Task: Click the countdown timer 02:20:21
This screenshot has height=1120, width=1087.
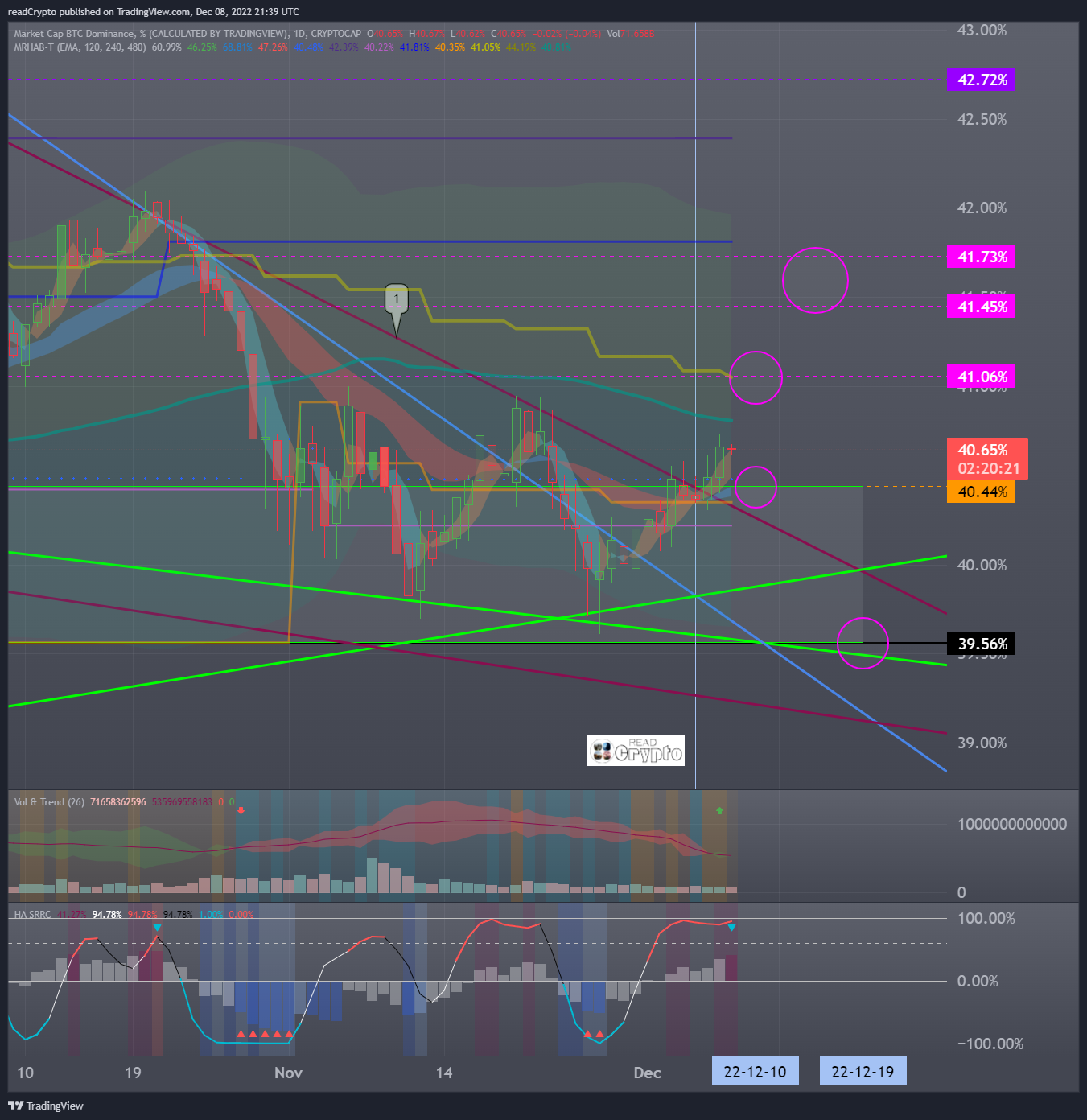Action: tap(988, 468)
